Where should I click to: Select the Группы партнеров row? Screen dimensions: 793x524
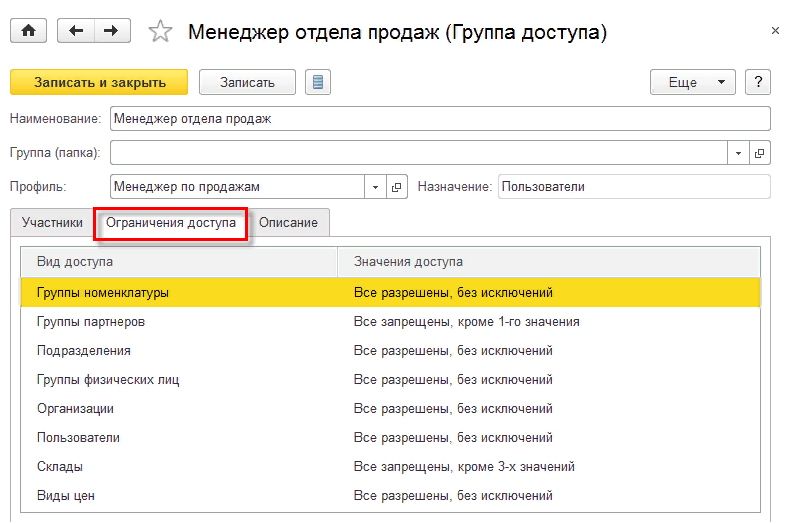(x=91, y=322)
